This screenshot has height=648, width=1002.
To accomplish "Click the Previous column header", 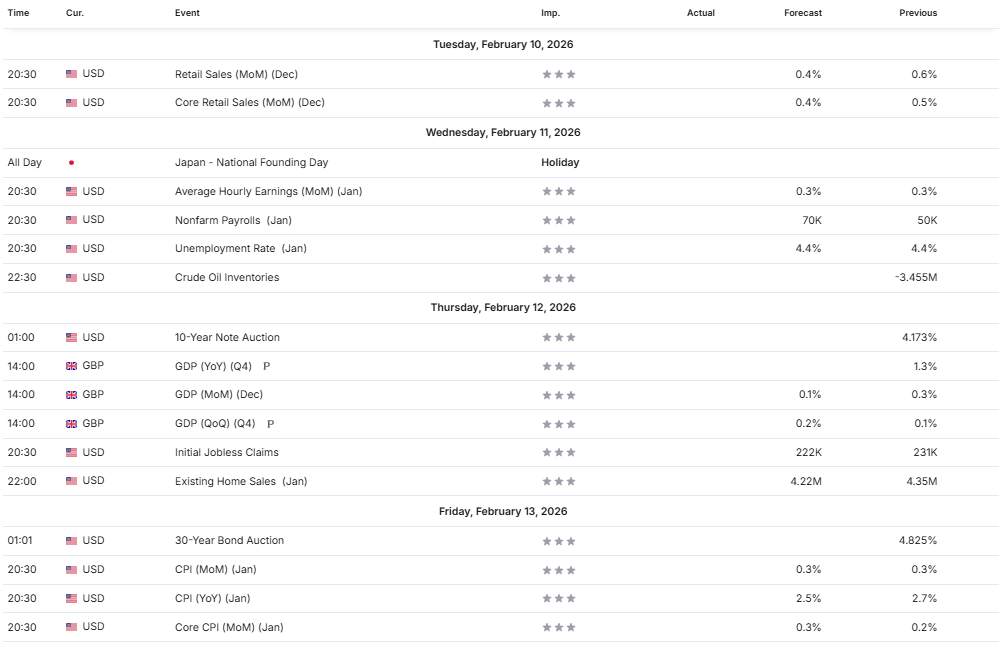I will point(918,13).
